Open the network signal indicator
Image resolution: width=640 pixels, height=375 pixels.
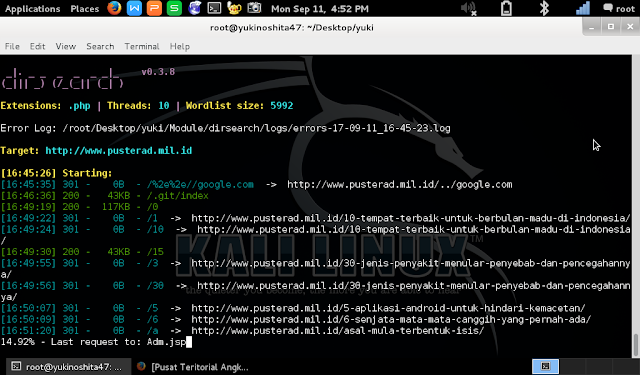582,9
